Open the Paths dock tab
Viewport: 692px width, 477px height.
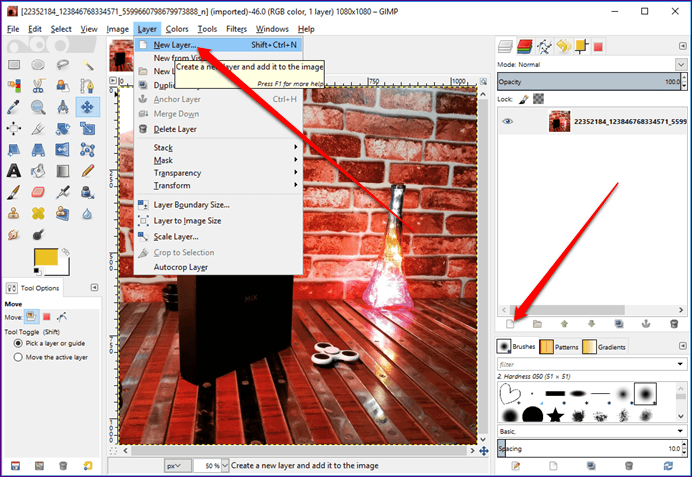coord(544,46)
